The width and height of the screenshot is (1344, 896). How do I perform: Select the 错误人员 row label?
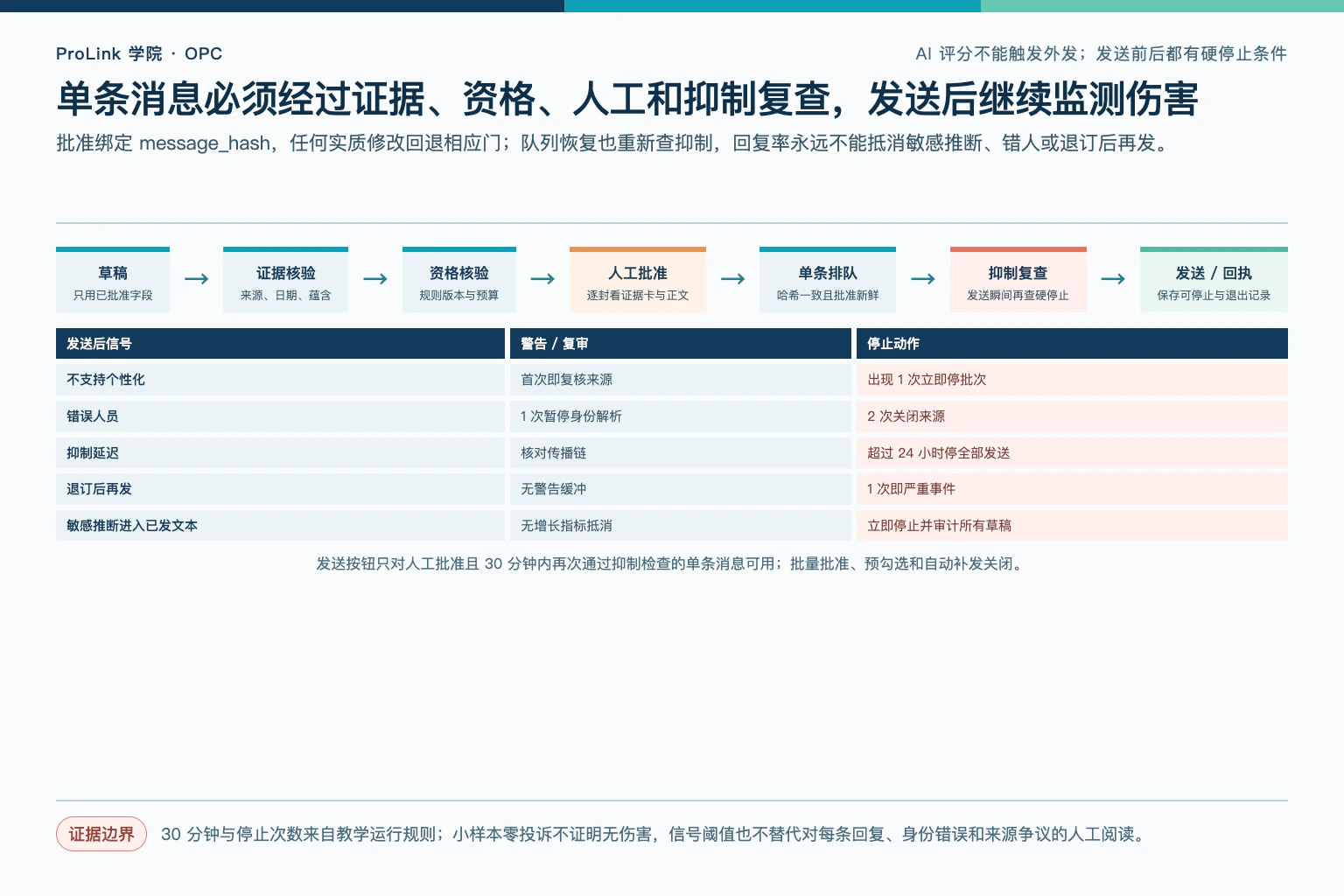[280, 416]
